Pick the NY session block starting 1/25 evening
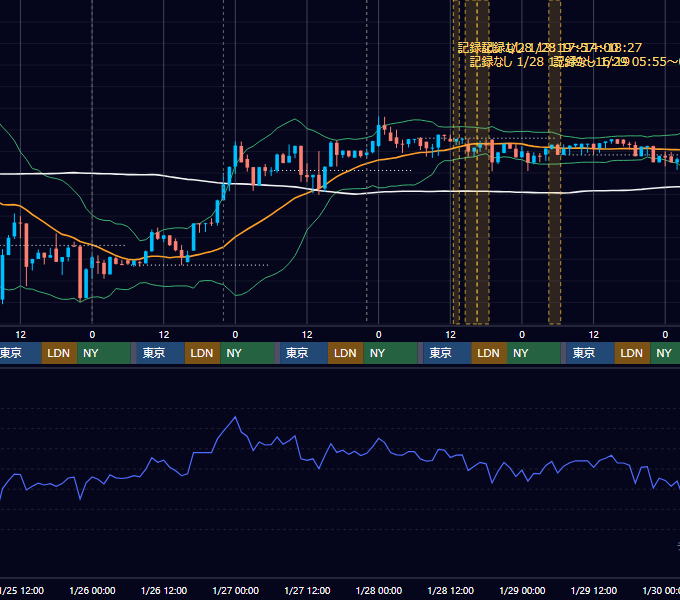The width and height of the screenshot is (680, 600). pyautogui.click(x=104, y=353)
